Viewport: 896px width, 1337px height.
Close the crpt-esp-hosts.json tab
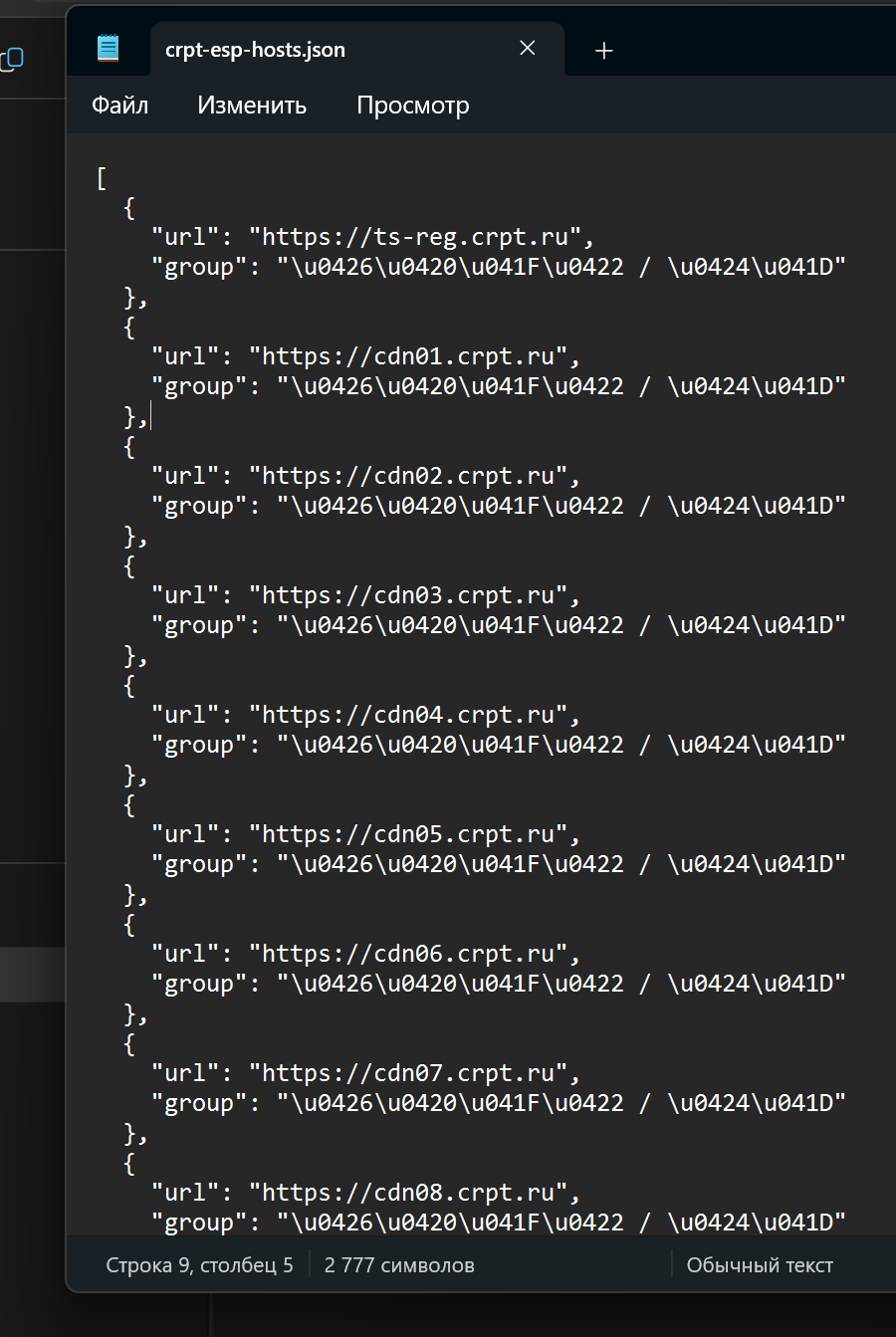click(528, 48)
